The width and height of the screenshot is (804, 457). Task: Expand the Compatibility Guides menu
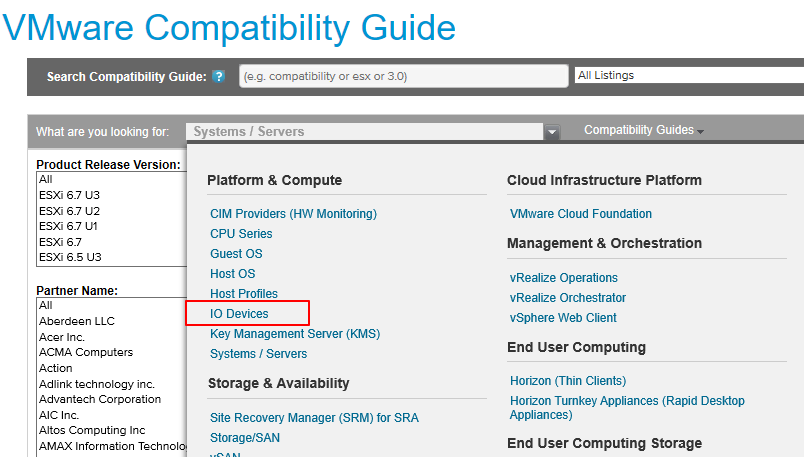pyautogui.click(x=644, y=130)
